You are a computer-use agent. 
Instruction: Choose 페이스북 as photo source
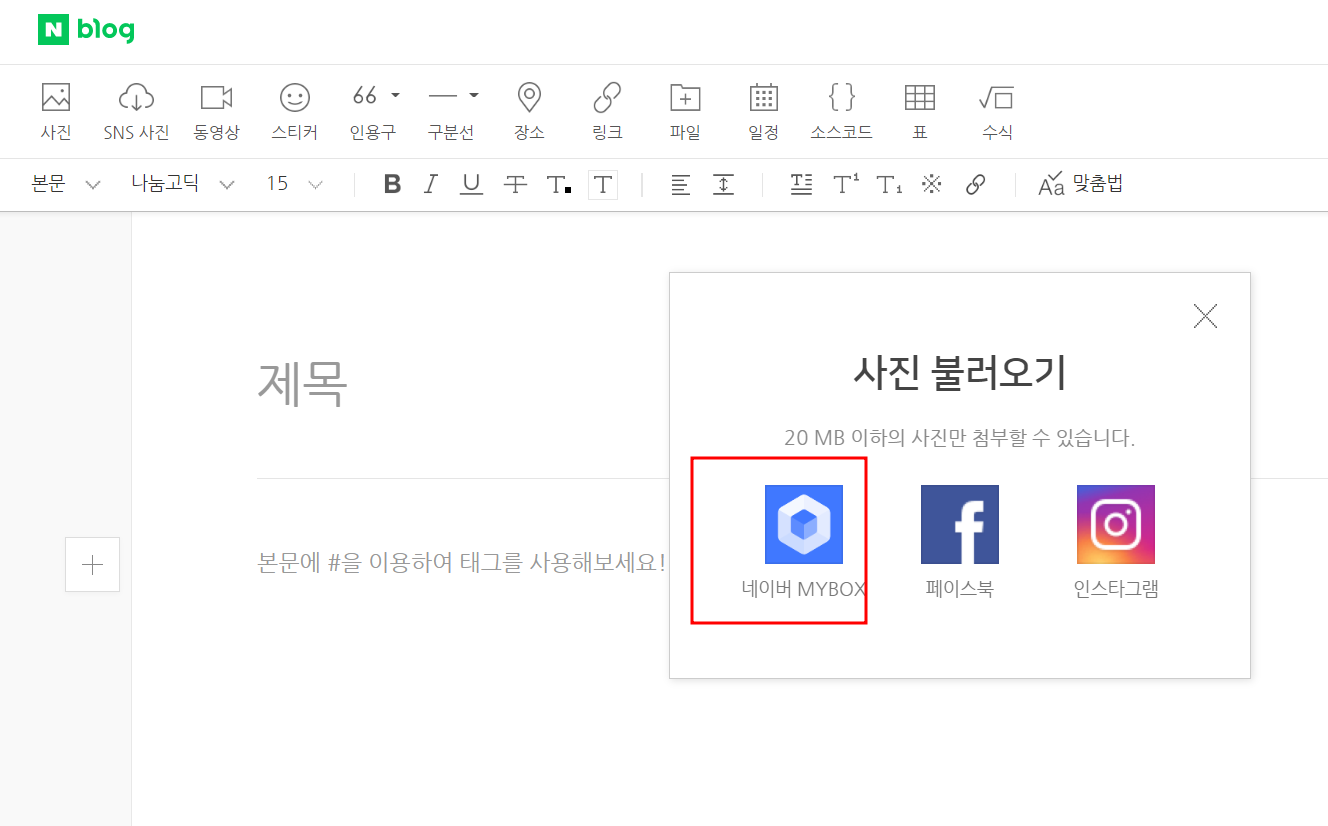click(x=960, y=542)
